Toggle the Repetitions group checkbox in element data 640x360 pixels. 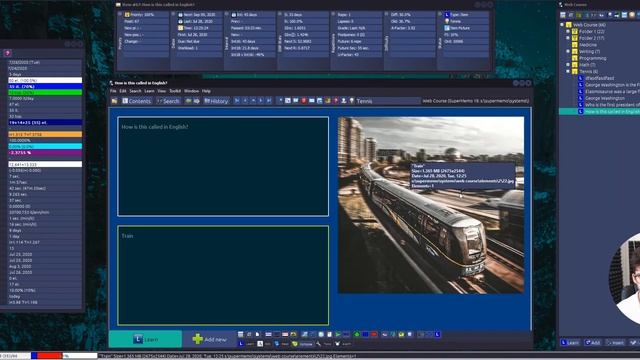[x=333, y=14]
